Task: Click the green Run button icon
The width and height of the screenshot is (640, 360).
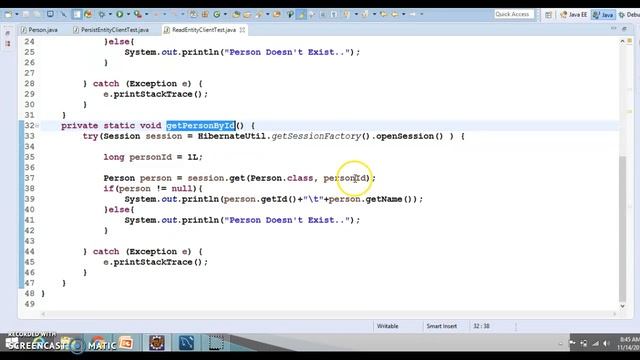Action: pyautogui.click(x=120, y=14)
